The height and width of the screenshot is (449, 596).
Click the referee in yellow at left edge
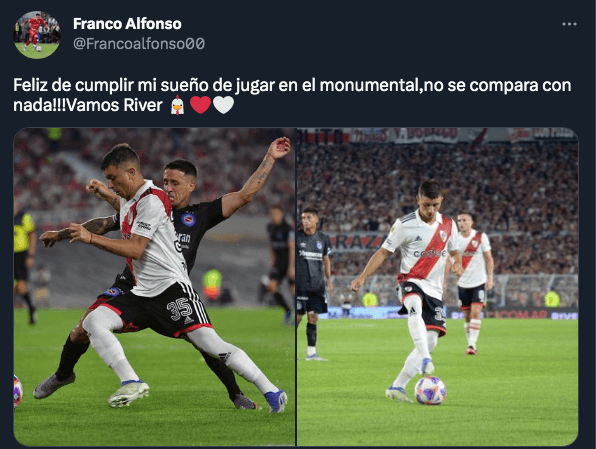coord(24,262)
